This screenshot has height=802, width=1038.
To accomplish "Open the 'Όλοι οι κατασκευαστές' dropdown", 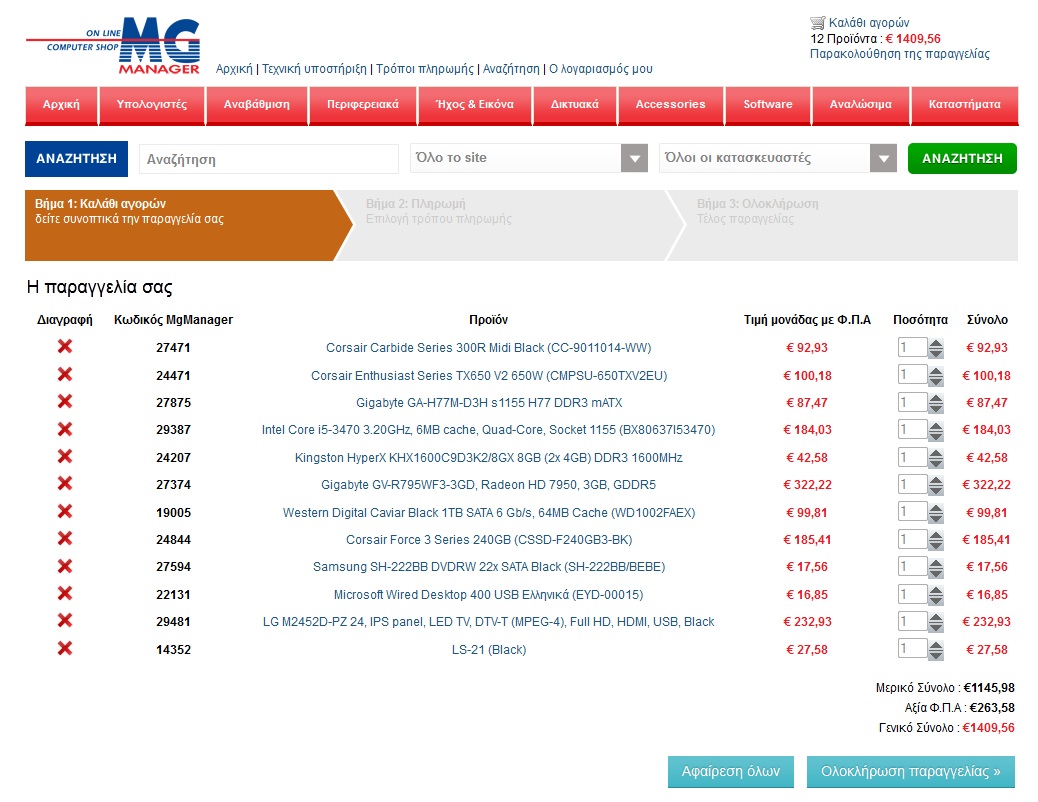I will (778, 158).
